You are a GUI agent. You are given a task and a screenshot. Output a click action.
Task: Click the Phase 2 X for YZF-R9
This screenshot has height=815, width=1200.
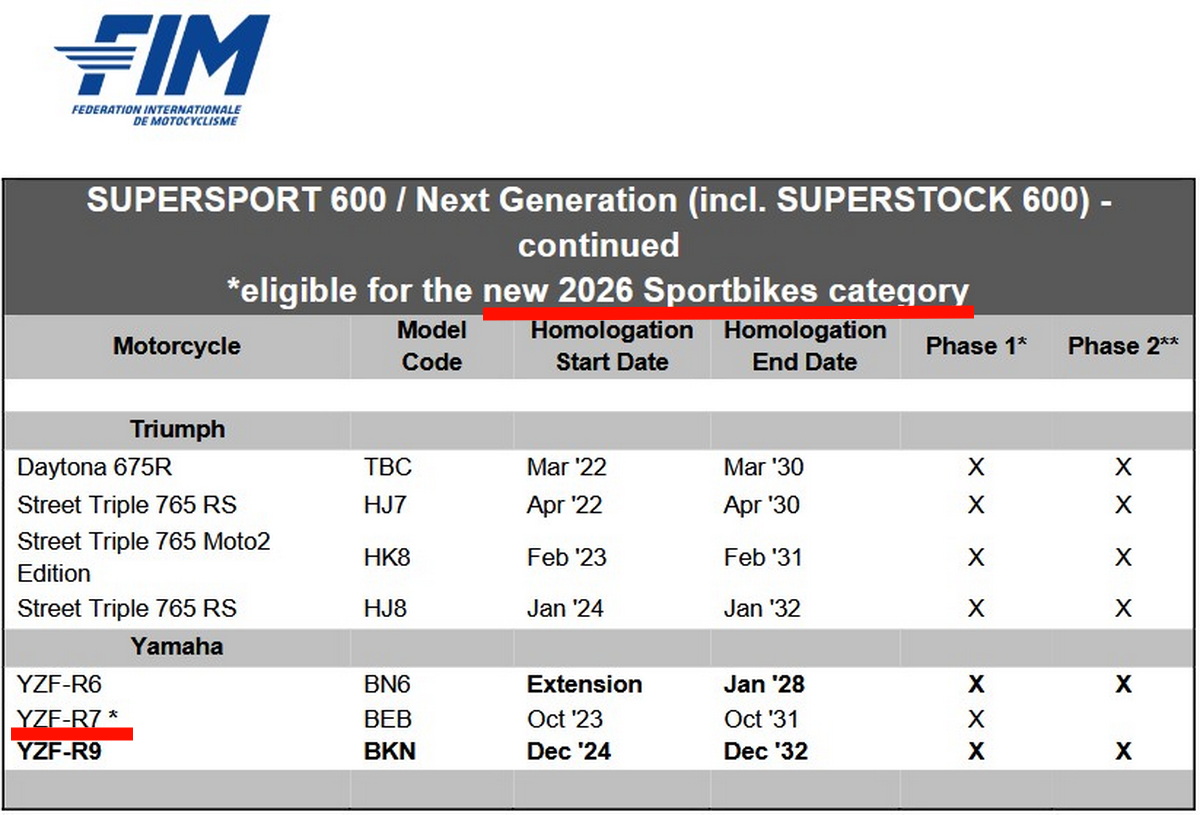[x=1123, y=751]
